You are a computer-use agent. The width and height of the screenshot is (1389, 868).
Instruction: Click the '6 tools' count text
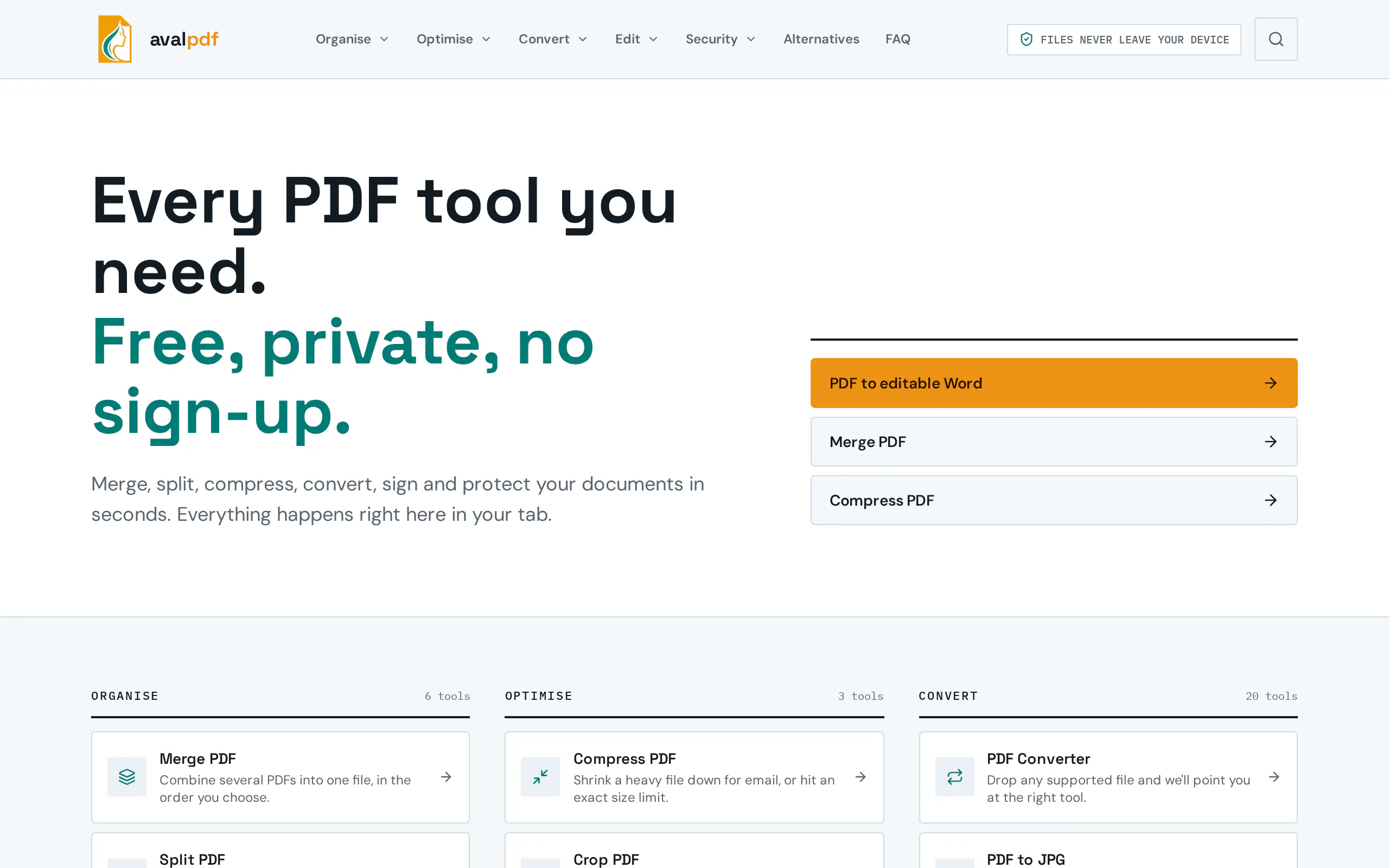tap(447, 696)
